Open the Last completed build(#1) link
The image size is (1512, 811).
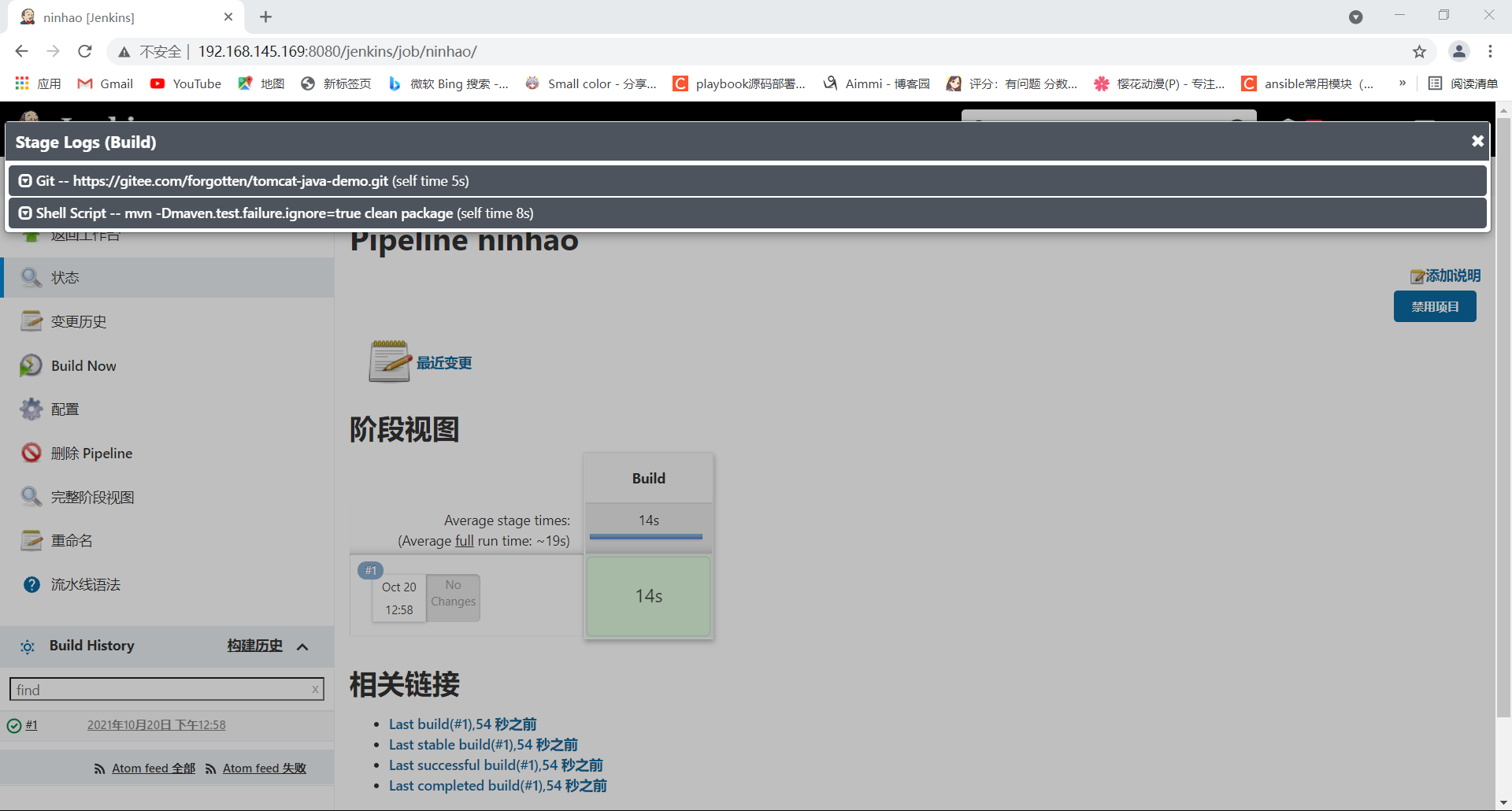498,785
